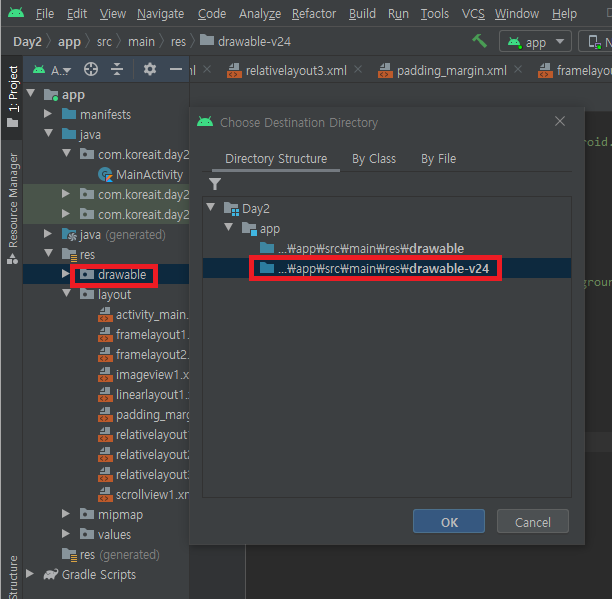Image resolution: width=612 pixels, height=599 pixels.
Task: Switch to padding_margin.xml editor tab
Action: pyautogui.click(x=443, y=71)
